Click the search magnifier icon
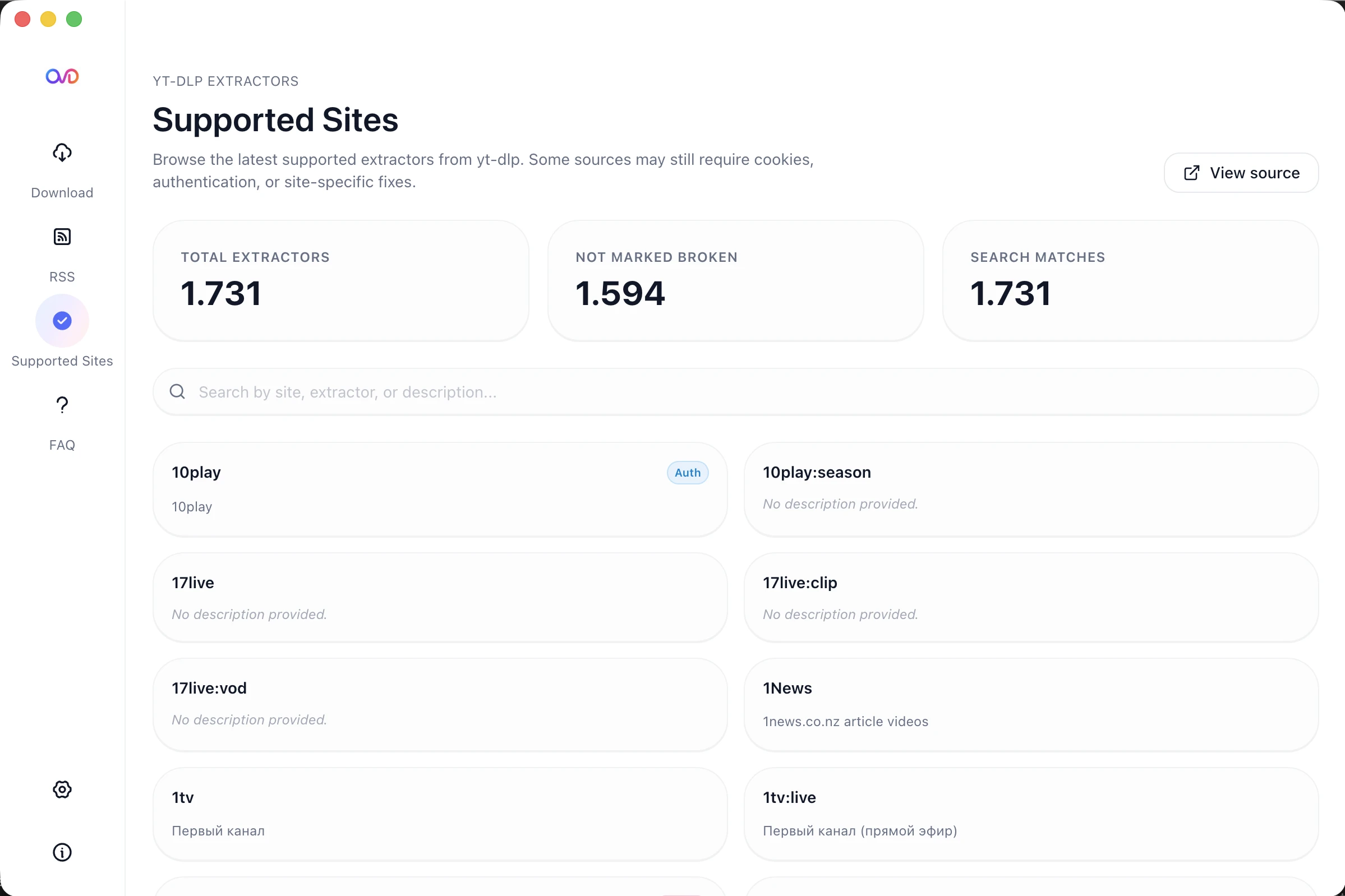Screen dimensions: 1345x896 177,391
